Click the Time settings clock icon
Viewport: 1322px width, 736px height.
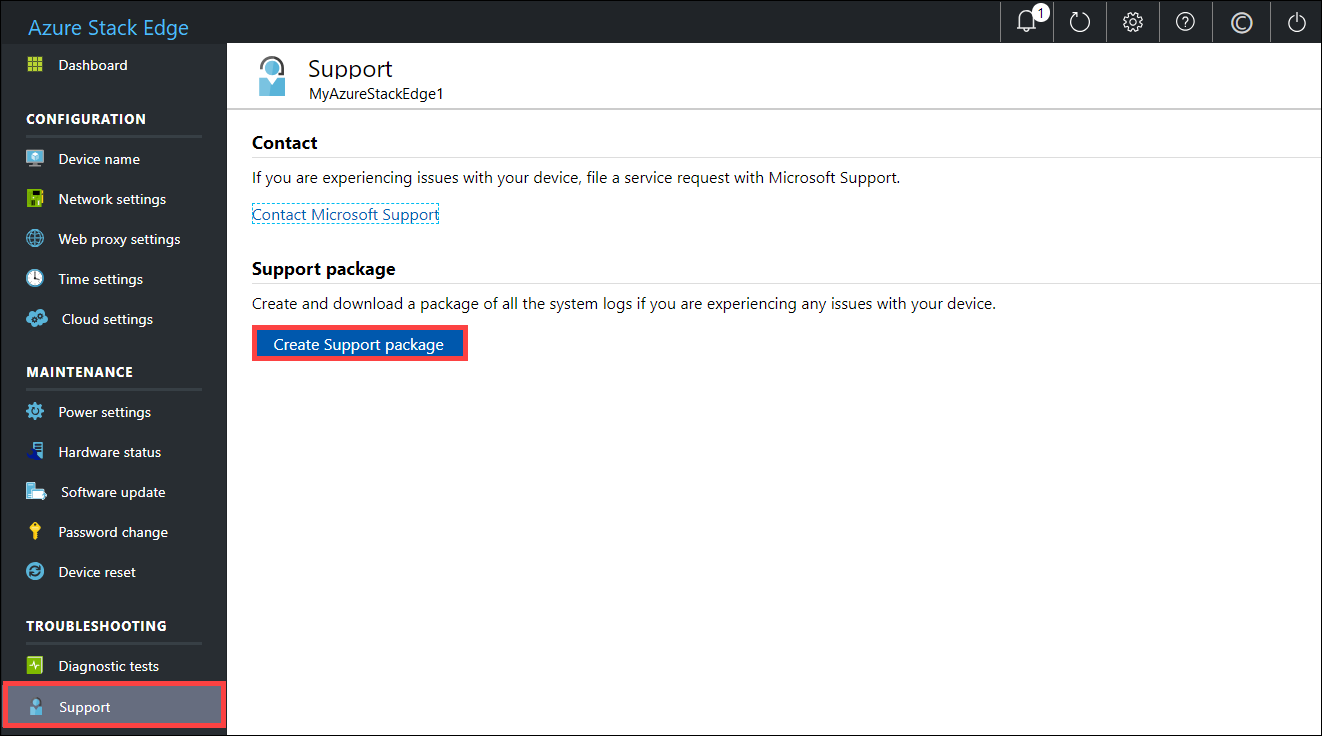pos(35,279)
